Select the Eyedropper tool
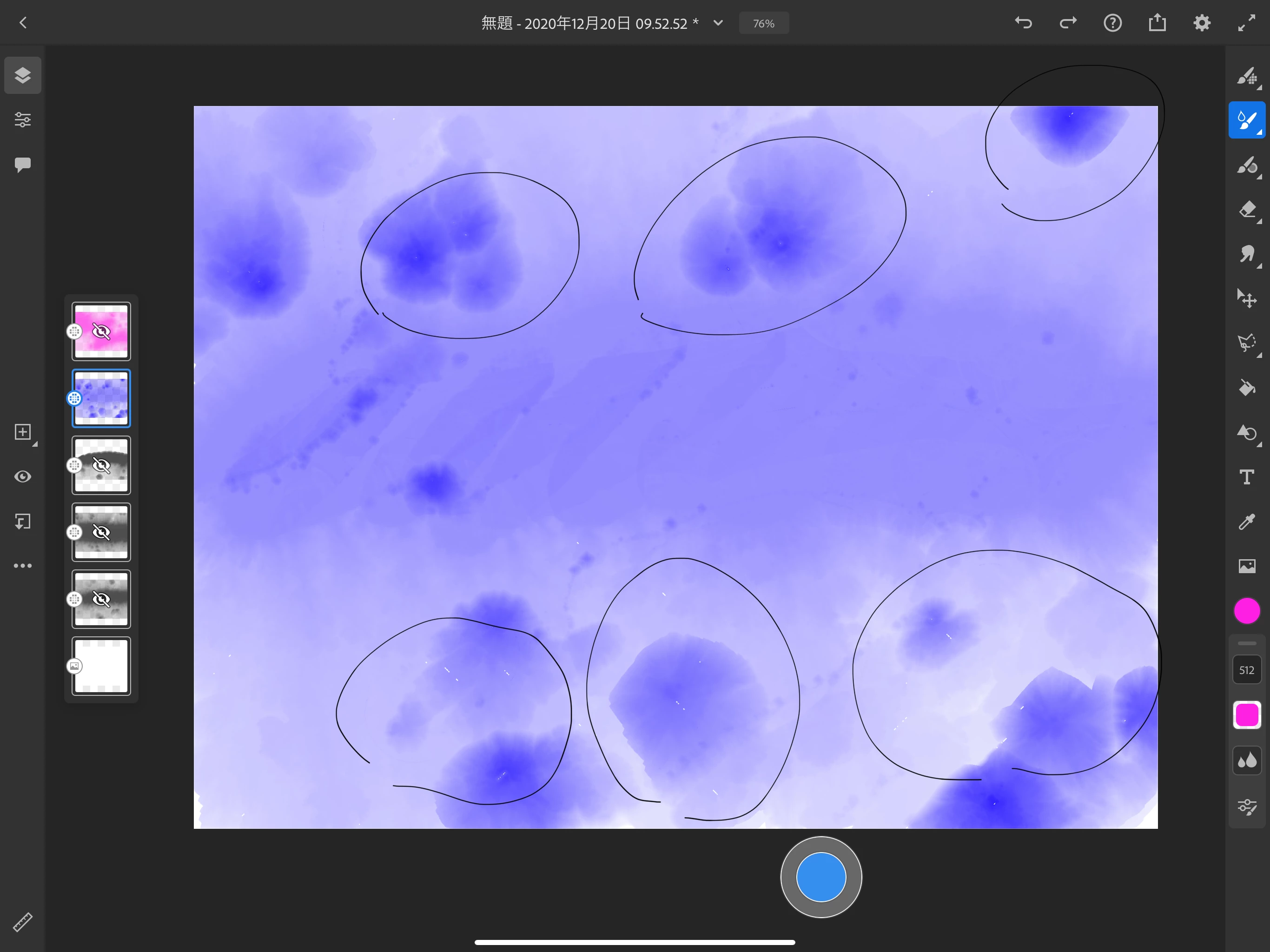 coord(1246,522)
